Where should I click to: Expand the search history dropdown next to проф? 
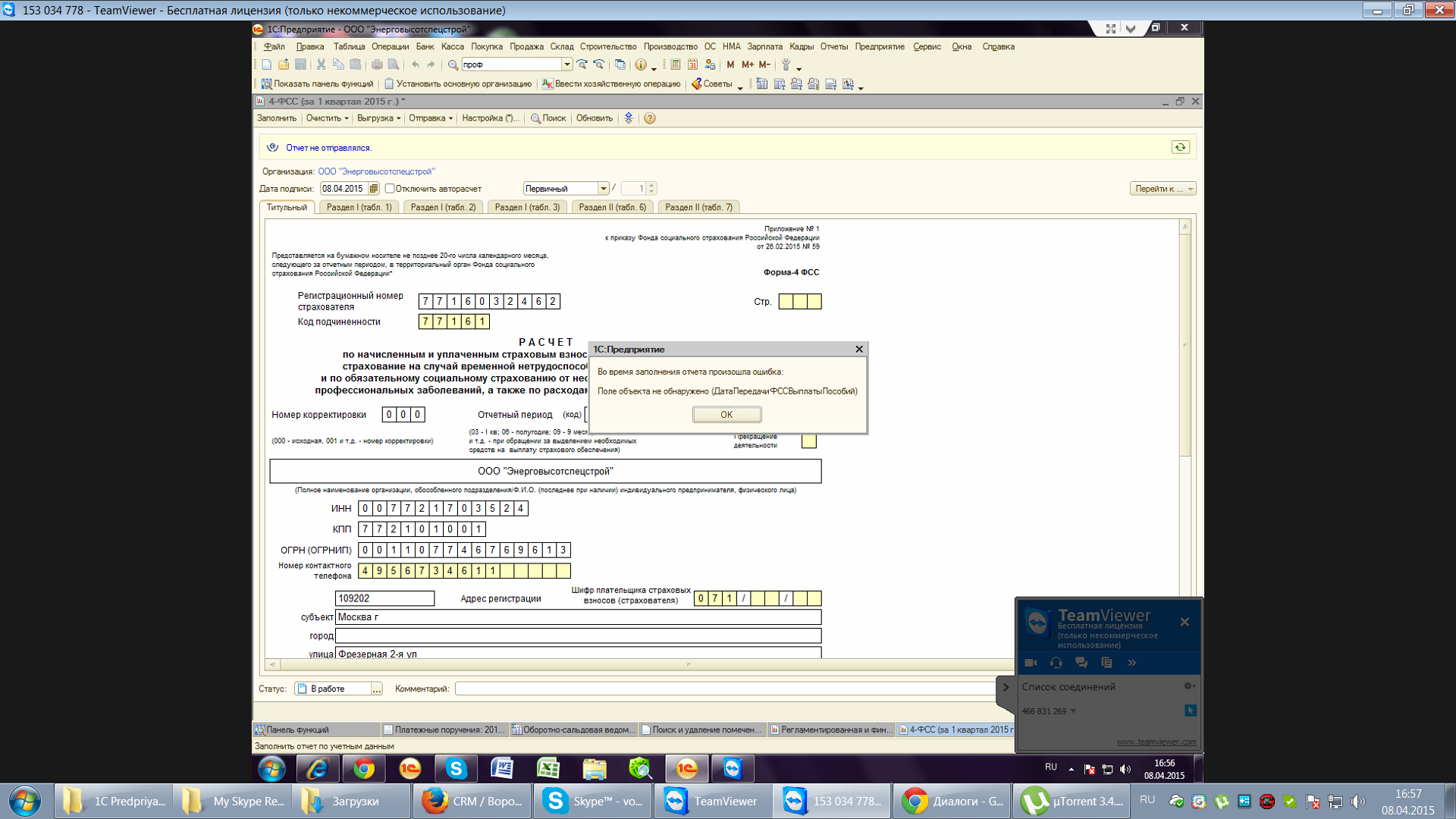[x=566, y=64]
